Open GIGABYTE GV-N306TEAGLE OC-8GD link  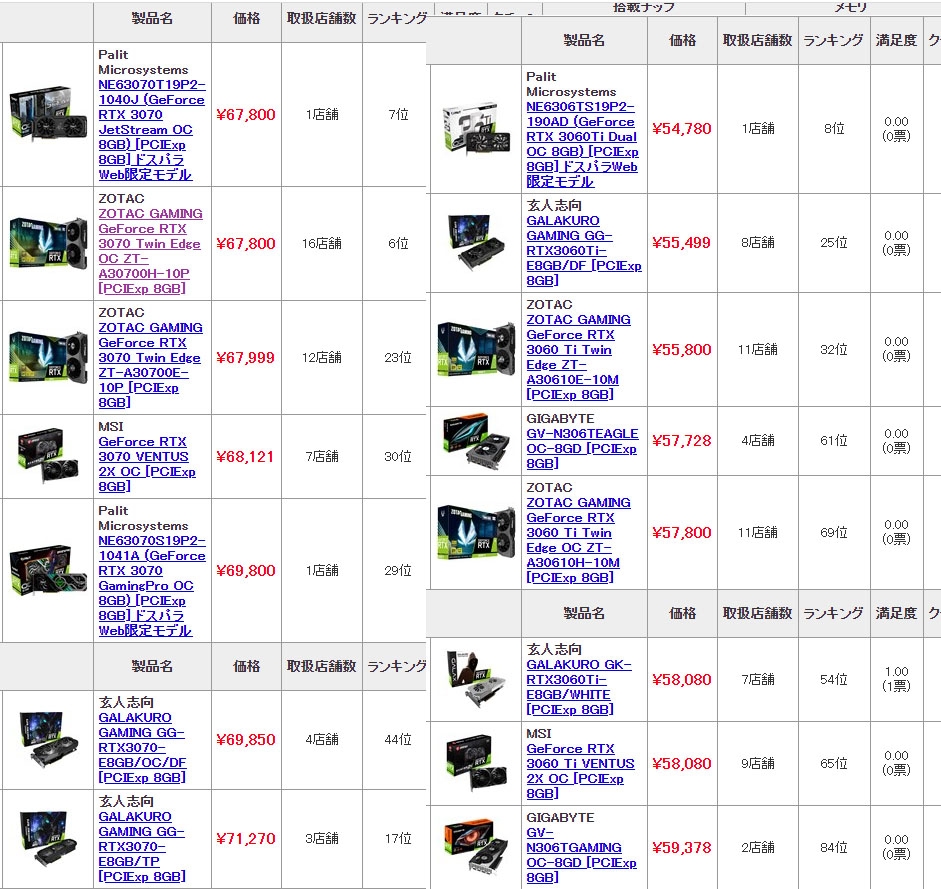tap(582, 448)
